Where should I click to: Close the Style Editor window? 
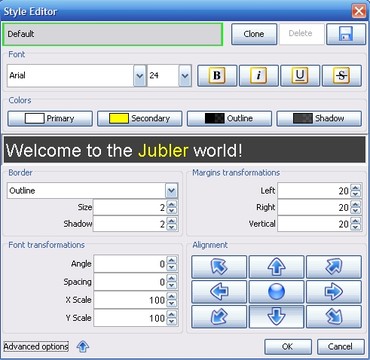point(359,11)
